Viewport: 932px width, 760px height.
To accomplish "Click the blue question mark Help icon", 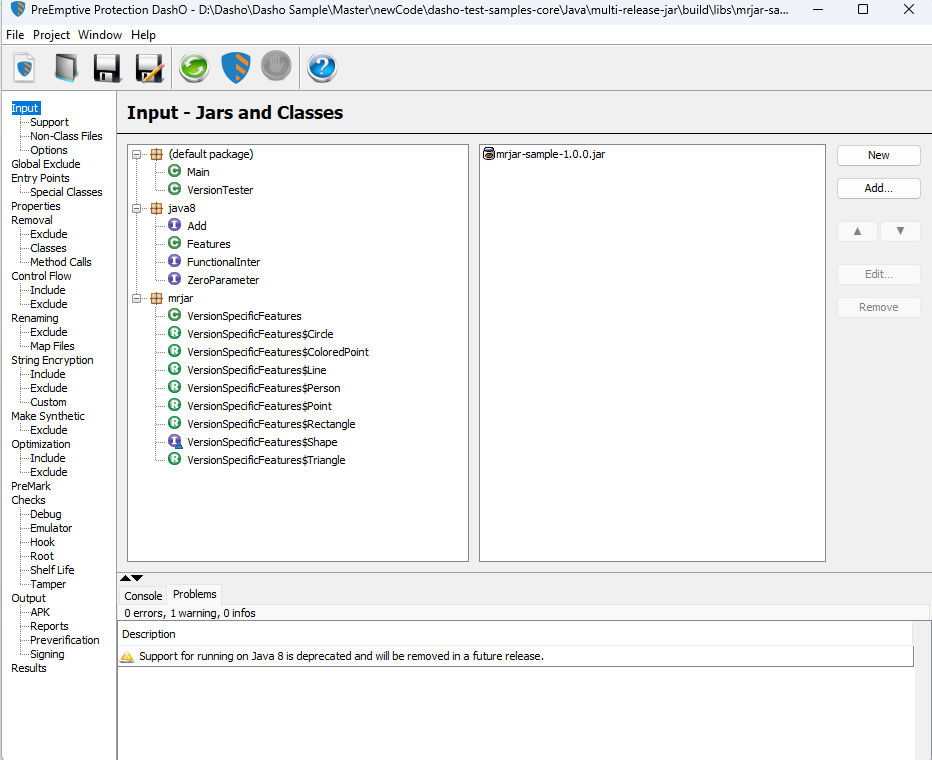I will coord(322,67).
